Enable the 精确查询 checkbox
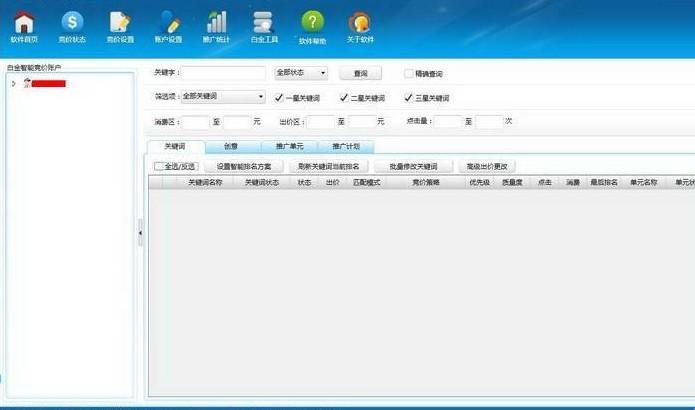 408,74
